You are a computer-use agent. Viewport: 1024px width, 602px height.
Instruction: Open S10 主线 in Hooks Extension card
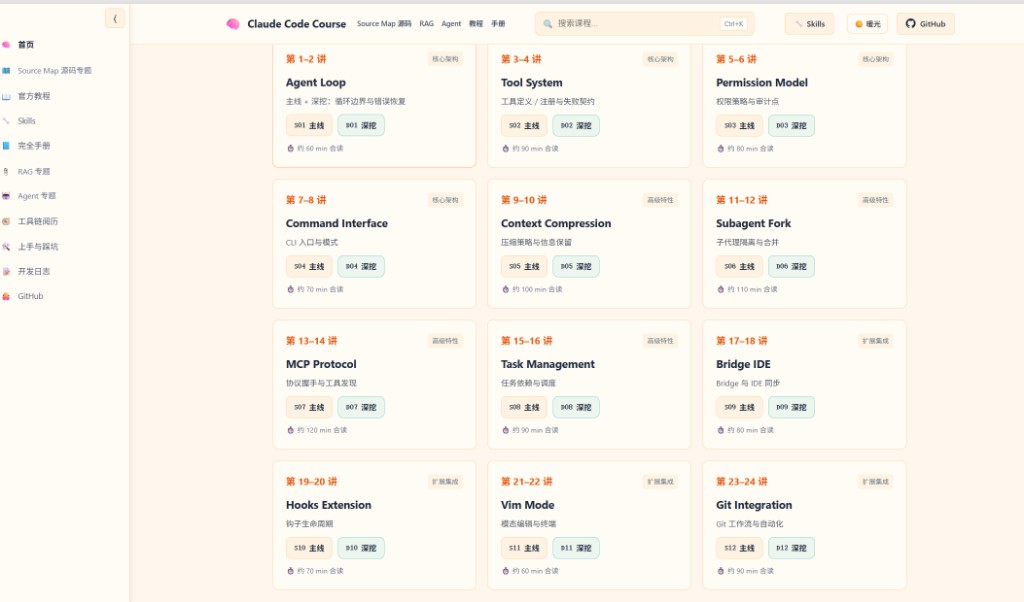click(x=309, y=548)
